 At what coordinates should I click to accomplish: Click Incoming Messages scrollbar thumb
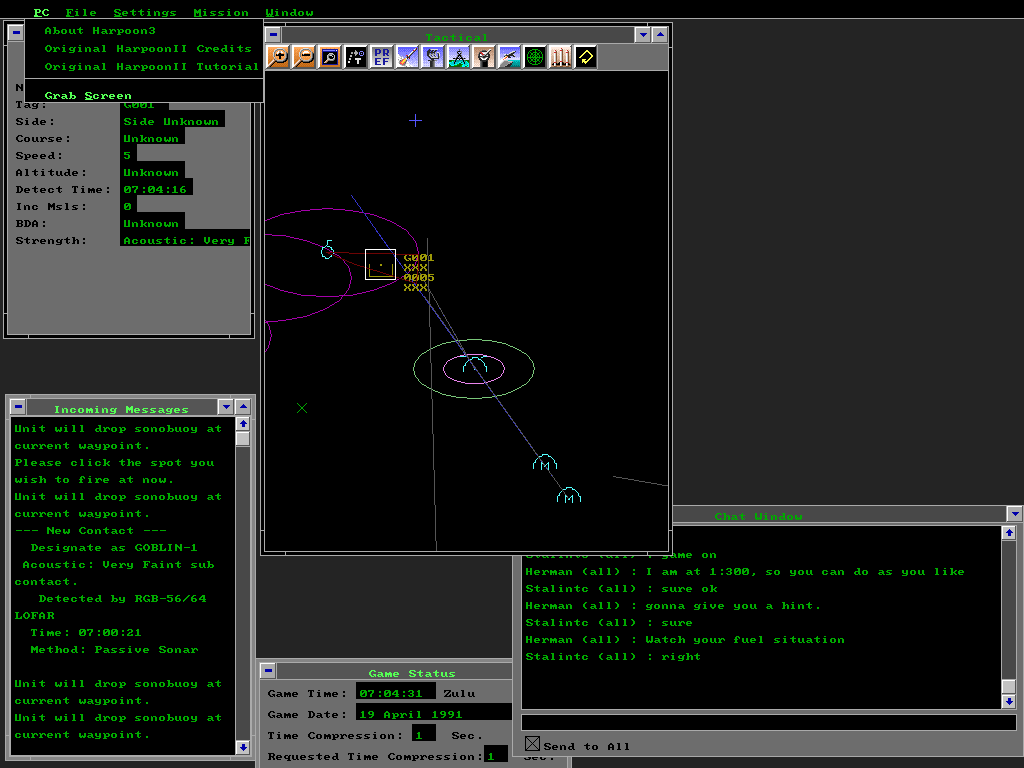[243, 439]
